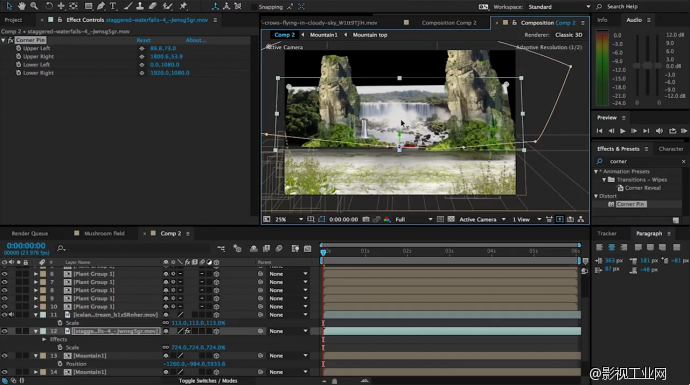Open the Full resolution dropdown
This screenshot has height=385, width=690.
pos(414,219)
